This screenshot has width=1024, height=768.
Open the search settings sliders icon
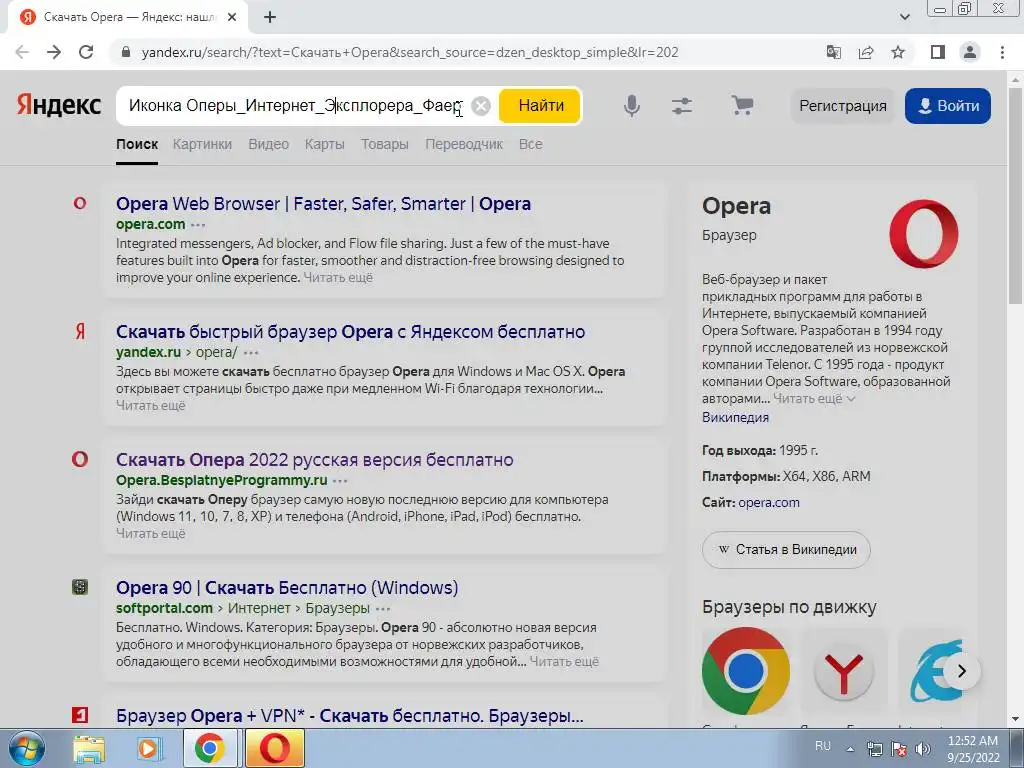[x=682, y=106]
